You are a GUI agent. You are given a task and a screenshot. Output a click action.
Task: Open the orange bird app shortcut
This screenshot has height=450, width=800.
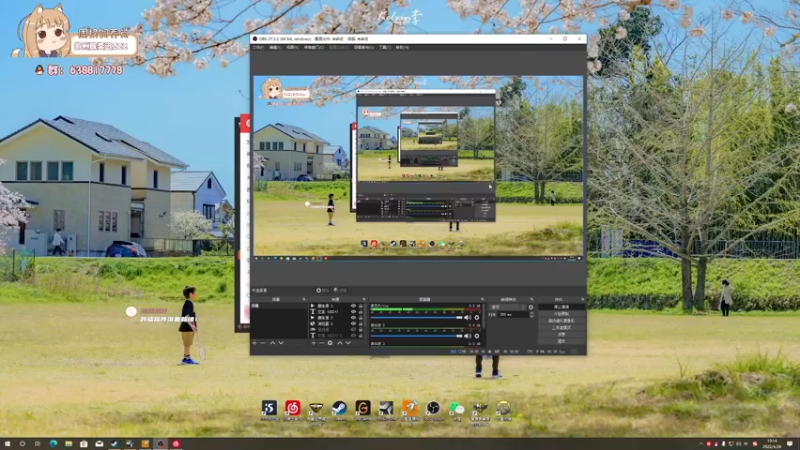[x=410, y=410]
